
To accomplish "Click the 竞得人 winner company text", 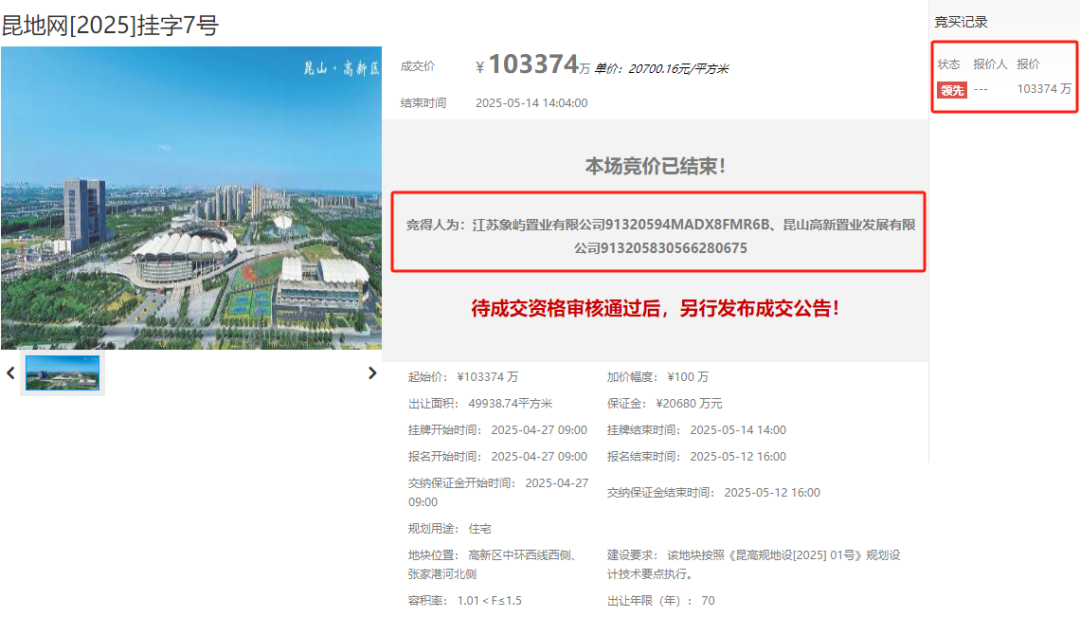I will point(659,236).
